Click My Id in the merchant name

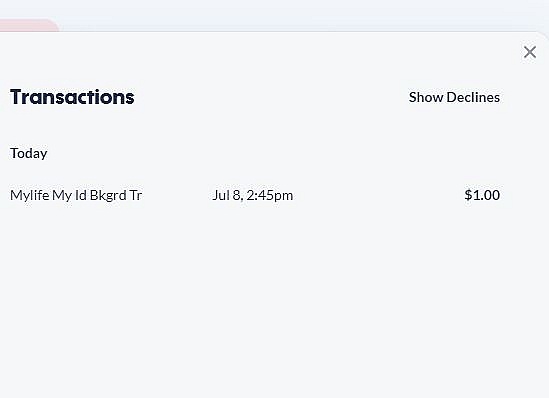pyautogui.click(x=69, y=195)
